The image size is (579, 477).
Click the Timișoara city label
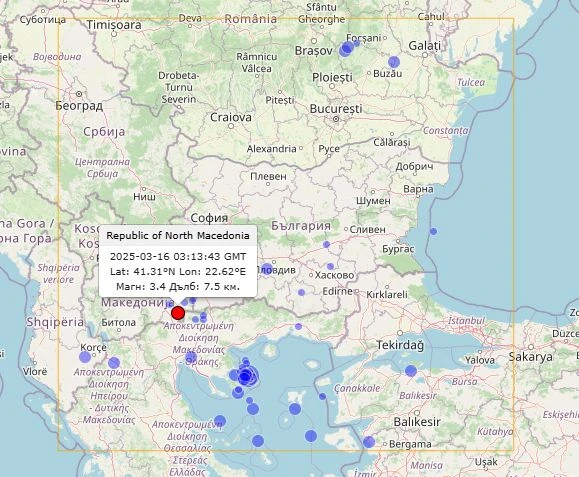114,25
